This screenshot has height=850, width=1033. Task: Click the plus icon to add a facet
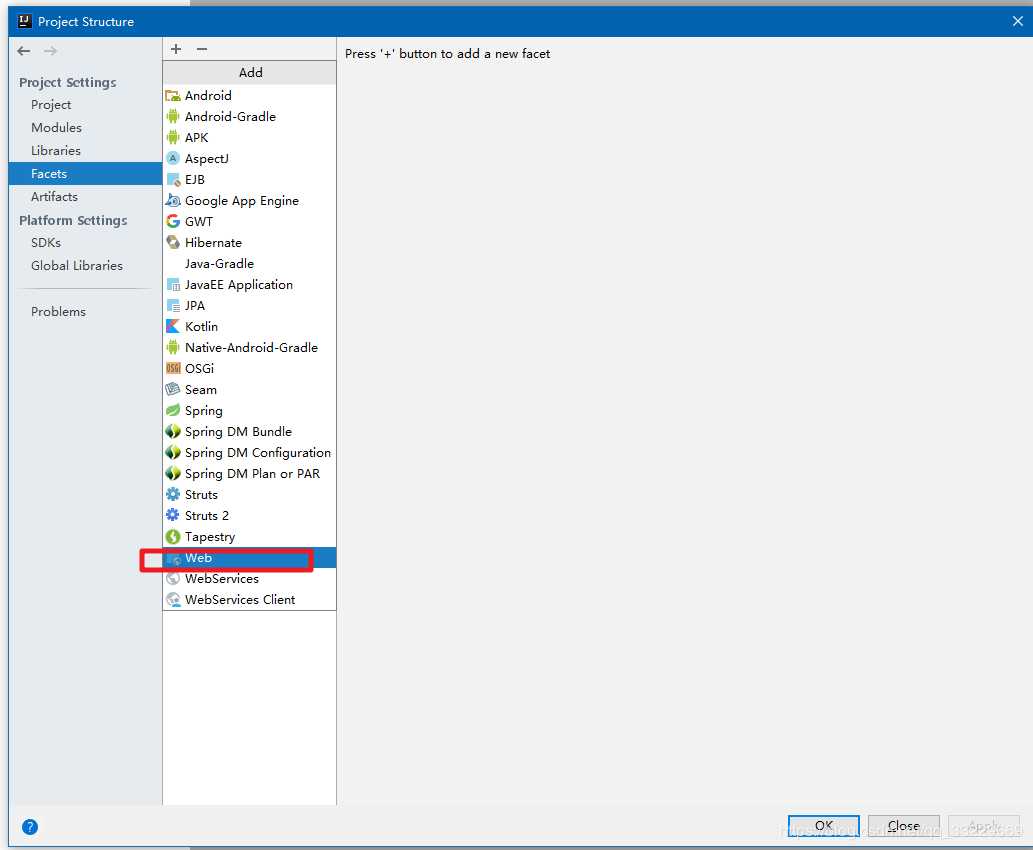coord(176,49)
